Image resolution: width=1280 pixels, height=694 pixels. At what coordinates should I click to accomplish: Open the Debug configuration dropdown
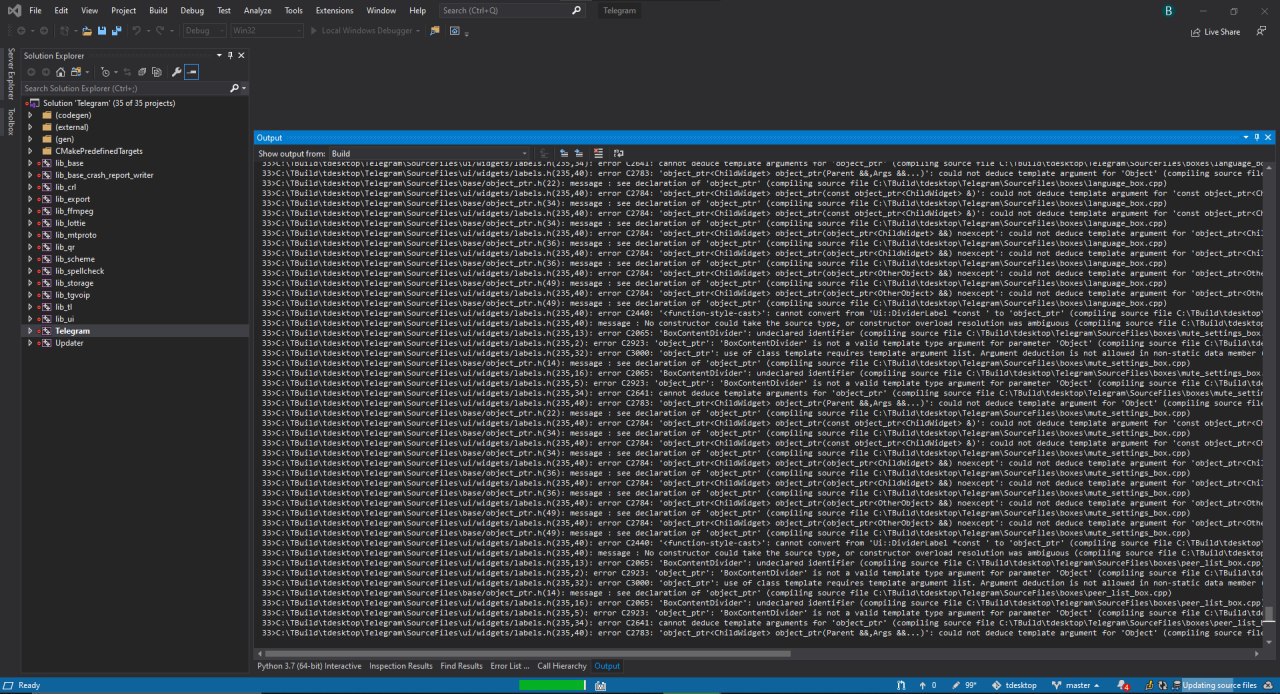204,31
